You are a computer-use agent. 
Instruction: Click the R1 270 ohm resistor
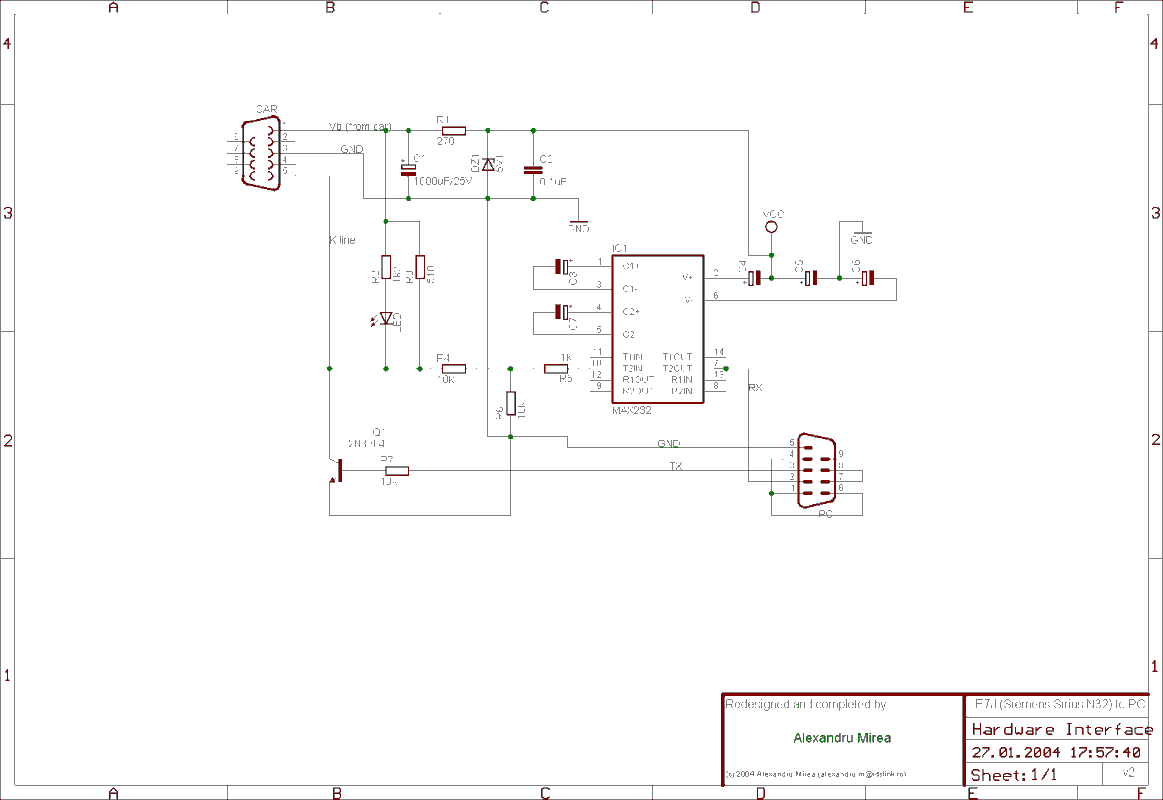click(x=453, y=130)
